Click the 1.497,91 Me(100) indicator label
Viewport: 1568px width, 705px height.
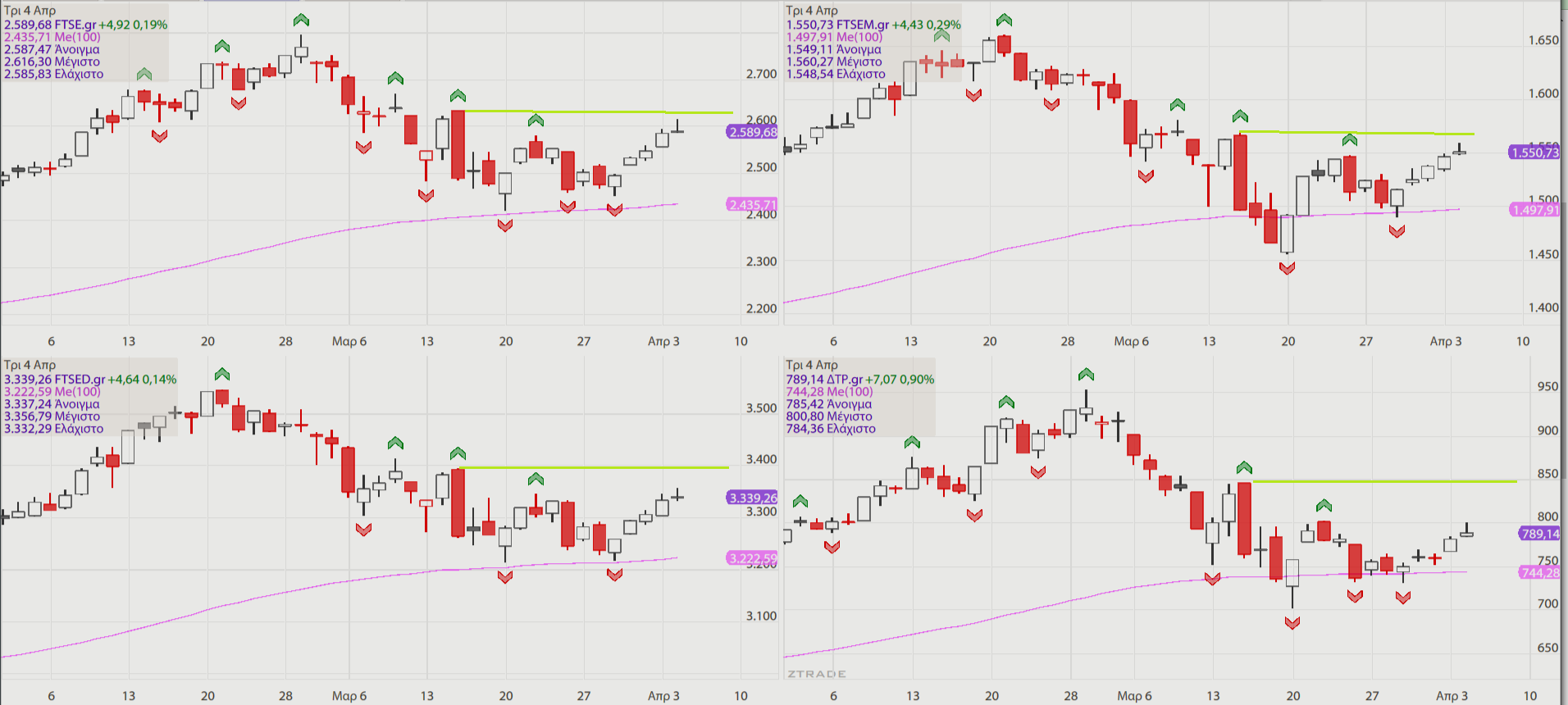tap(834, 37)
